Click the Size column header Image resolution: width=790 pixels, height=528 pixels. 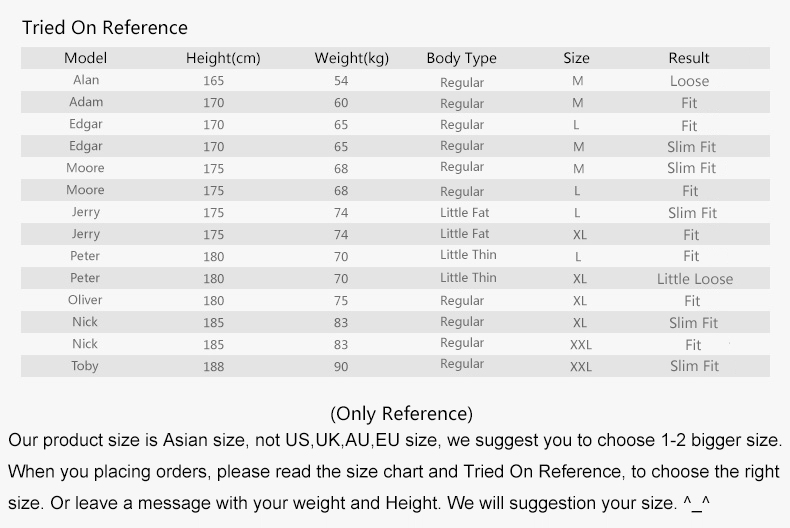(x=577, y=58)
